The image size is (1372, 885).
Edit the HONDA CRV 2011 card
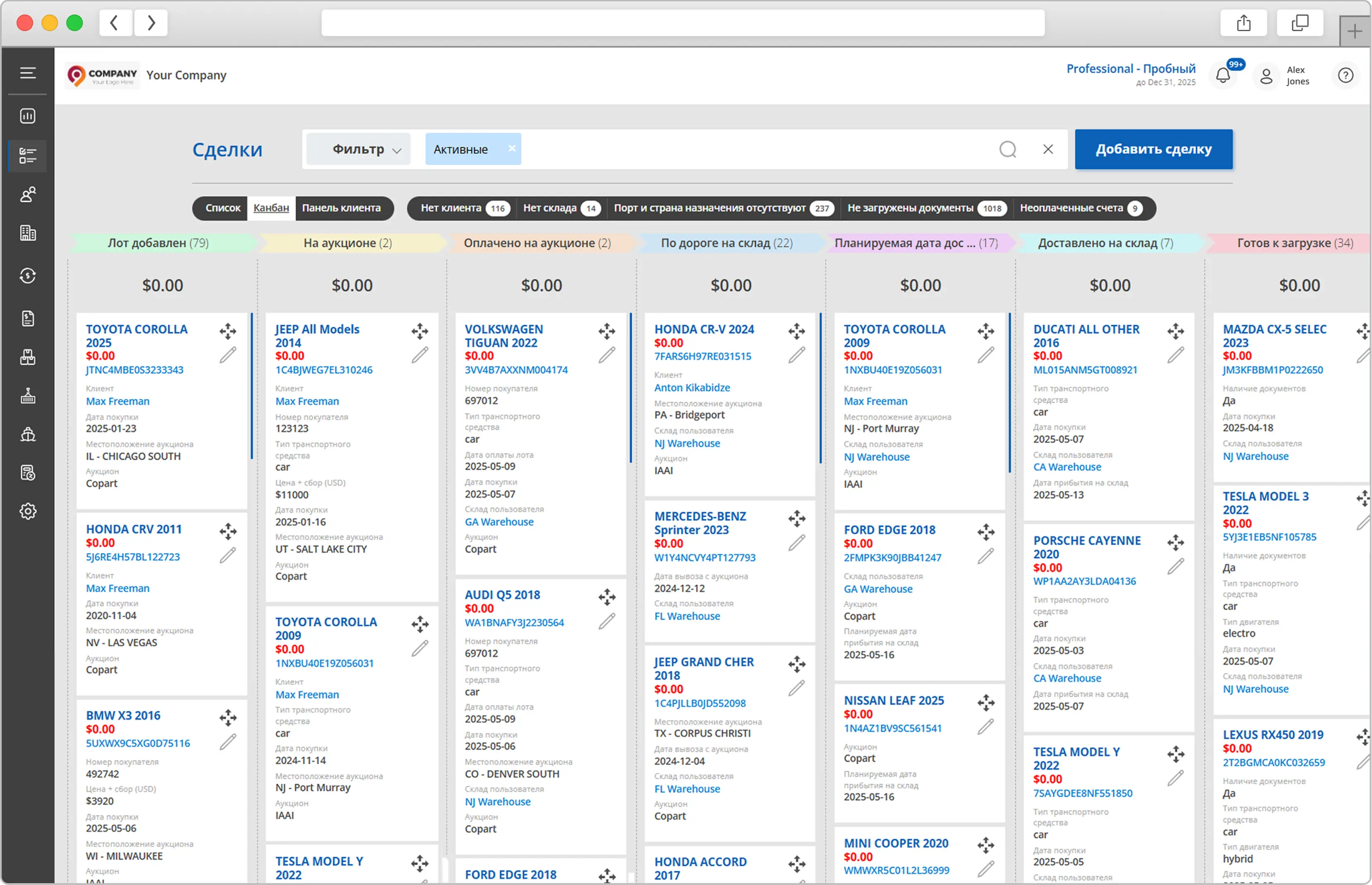(x=228, y=555)
